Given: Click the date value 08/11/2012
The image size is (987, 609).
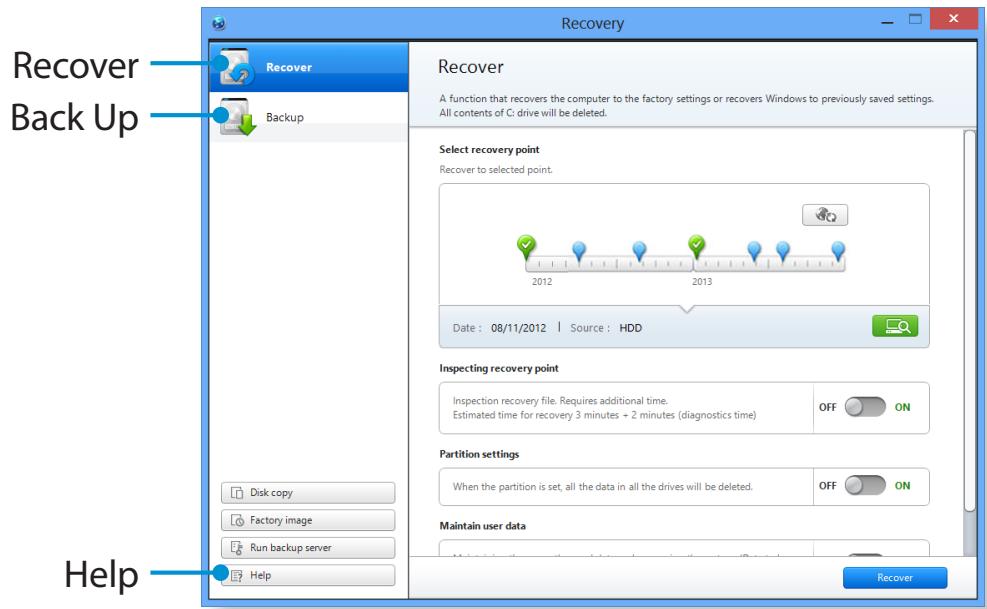Looking at the screenshot, I should coord(519,328).
